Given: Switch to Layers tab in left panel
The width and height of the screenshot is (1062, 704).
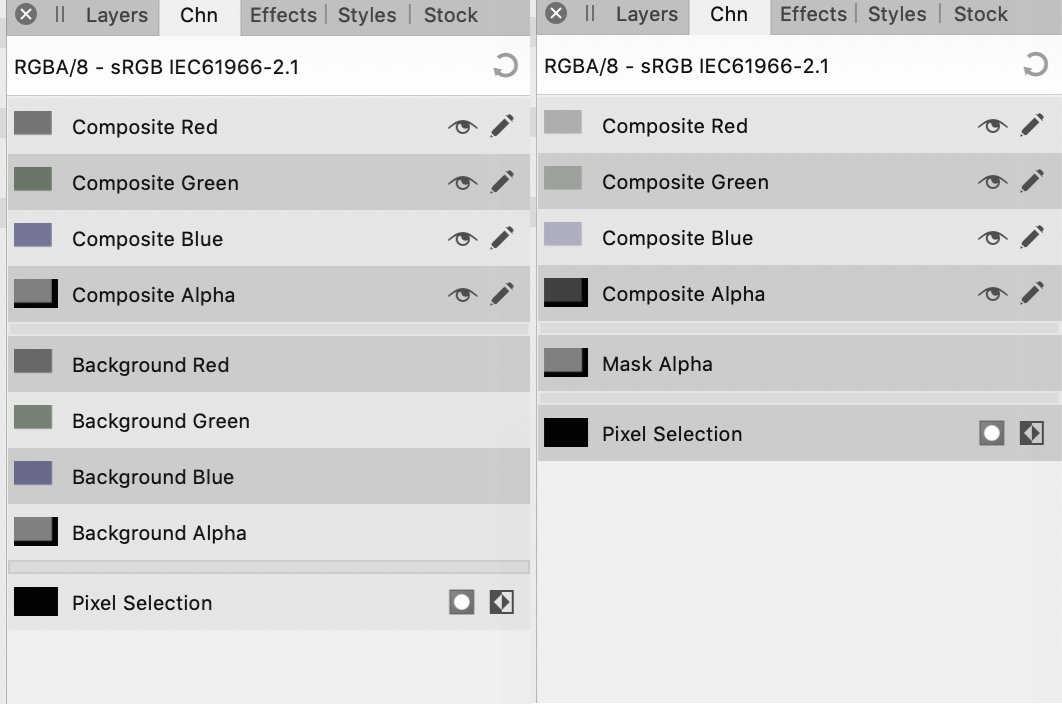Looking at the screenshot, I should [x=116, y=15].
